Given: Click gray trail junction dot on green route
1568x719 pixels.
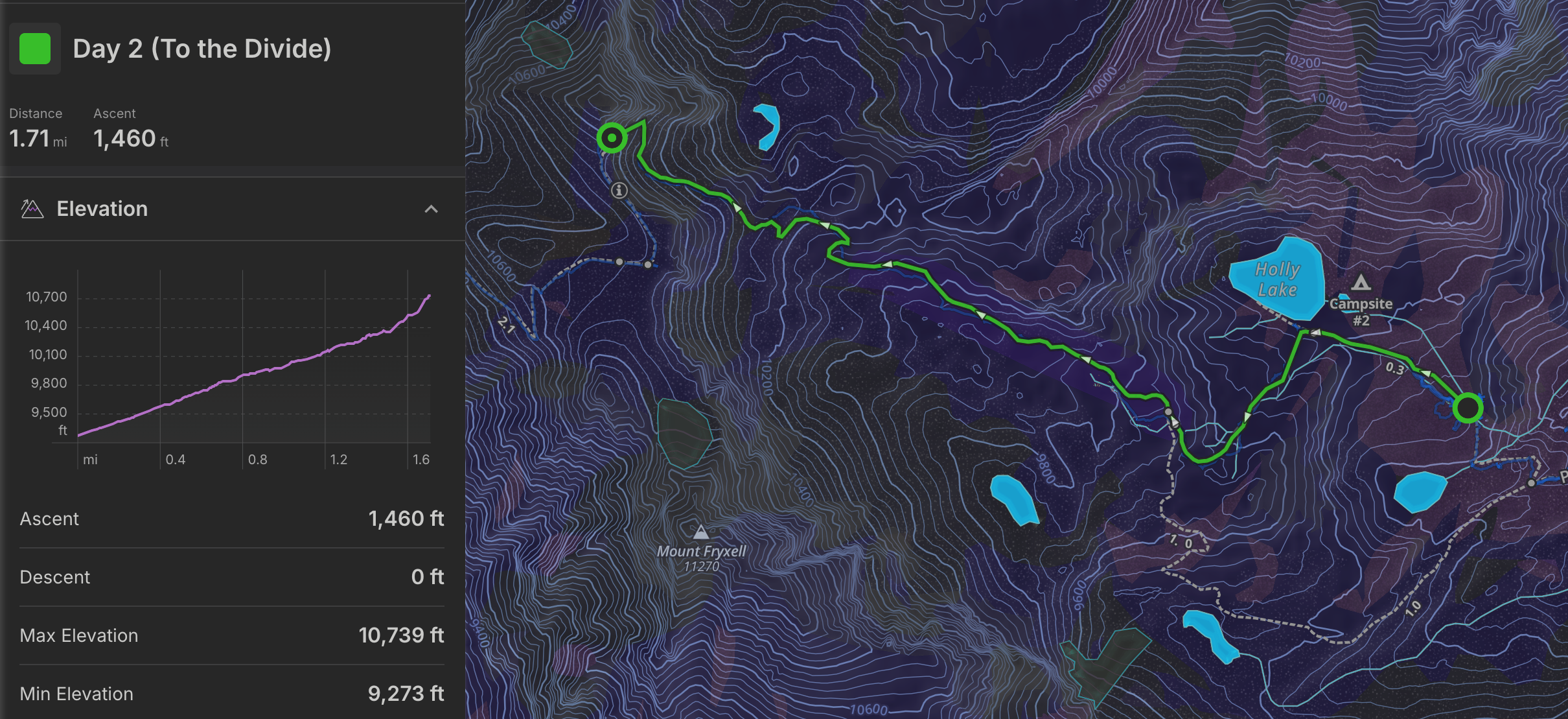Looking at the screenshot, I should 1168,412.
